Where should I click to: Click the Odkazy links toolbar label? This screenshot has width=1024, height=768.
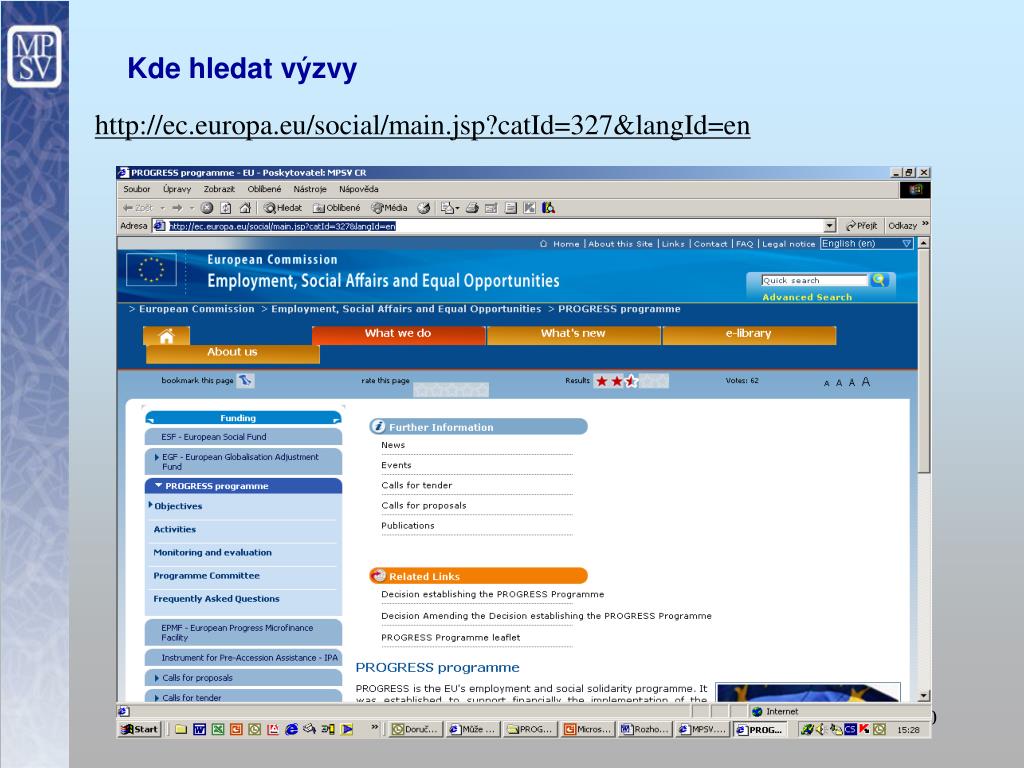point(903,226)
